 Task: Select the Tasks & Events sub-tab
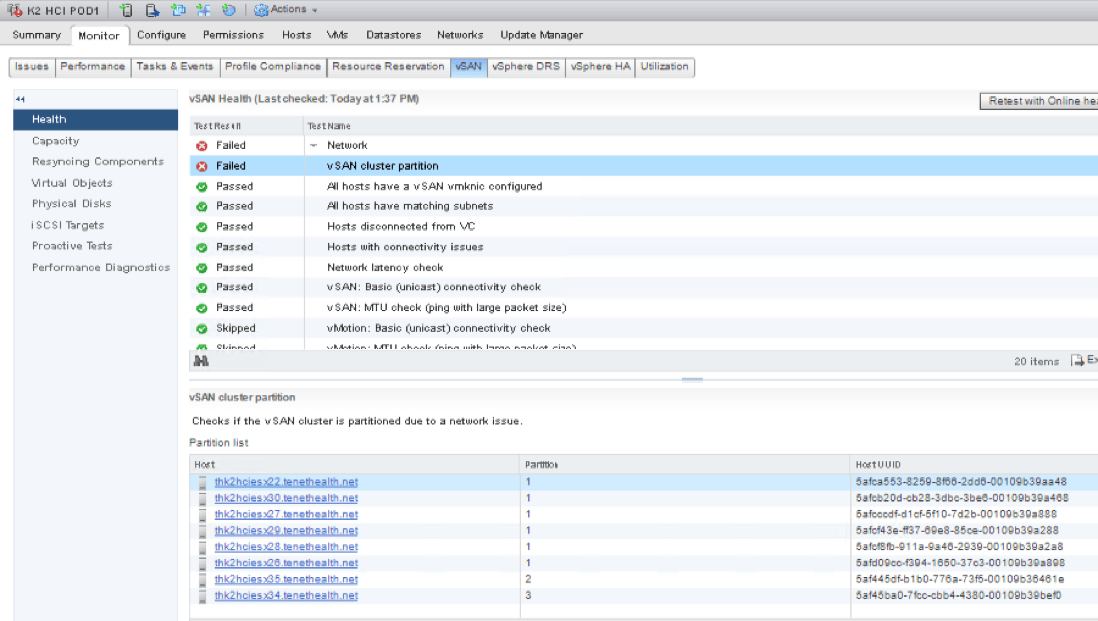coord(174,67)
